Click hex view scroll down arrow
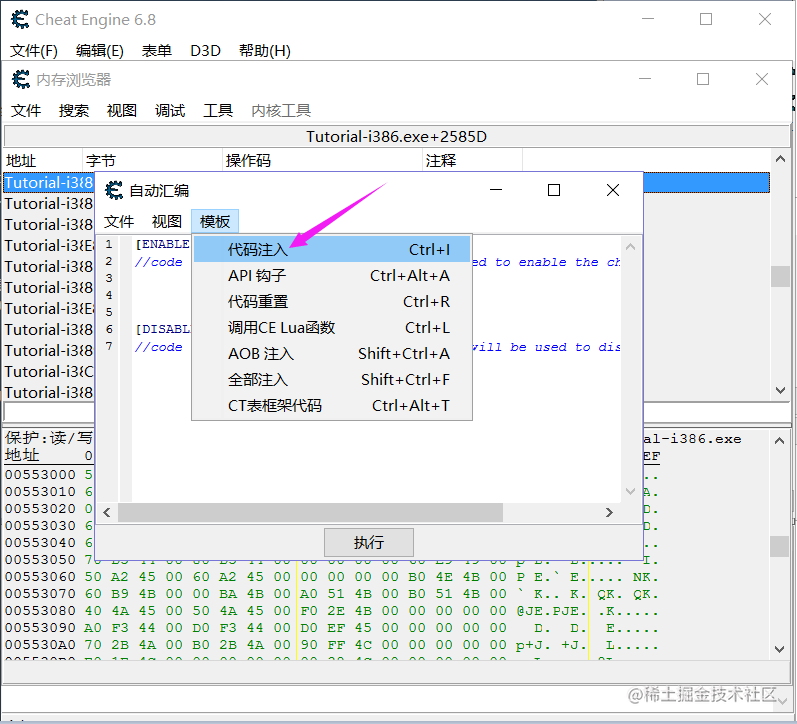This screenshot has height=724, width=797. click(x=779, y=649)
